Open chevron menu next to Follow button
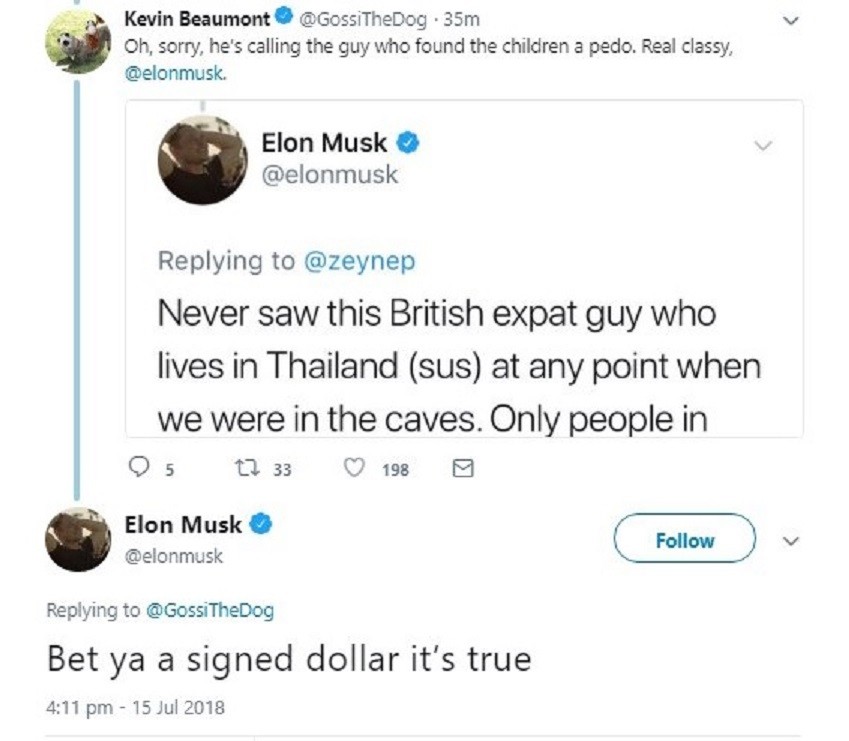 (x=792, y=541)
